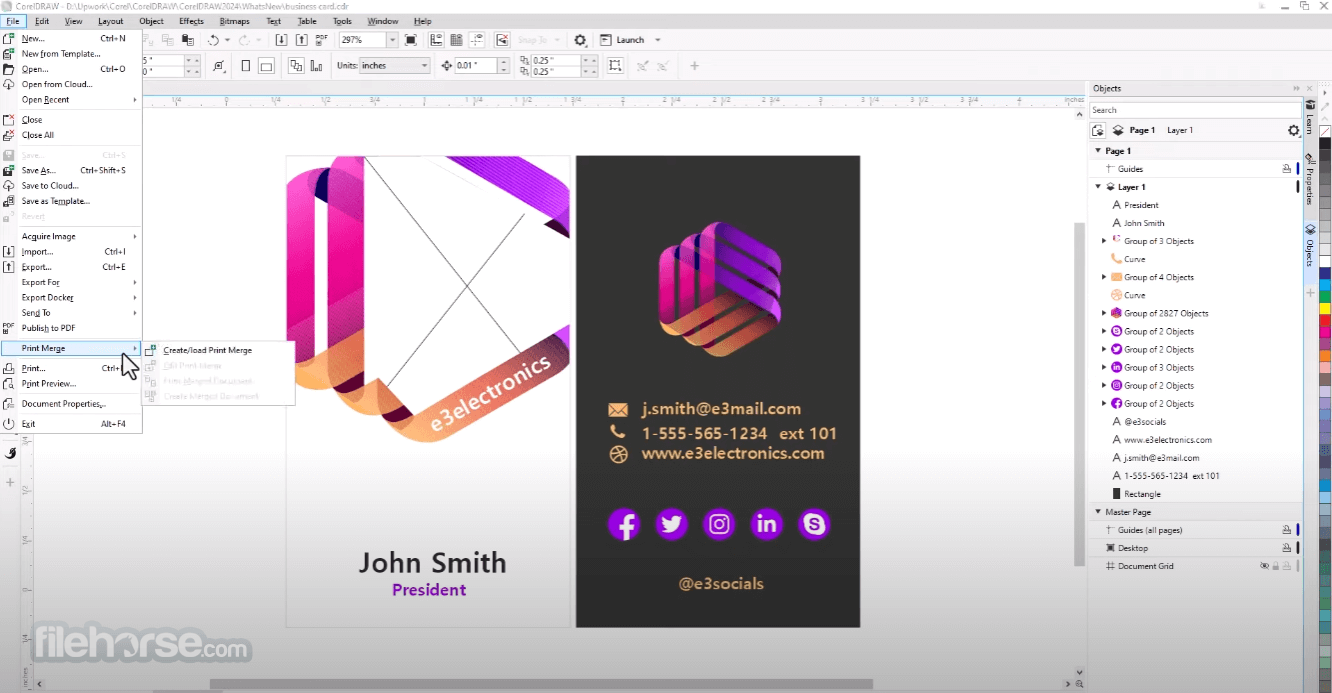The height and width of the screenshot is (693, 1332).
Task: Toggle lock on the Desktop layer
Action: tap(1287, 548)
